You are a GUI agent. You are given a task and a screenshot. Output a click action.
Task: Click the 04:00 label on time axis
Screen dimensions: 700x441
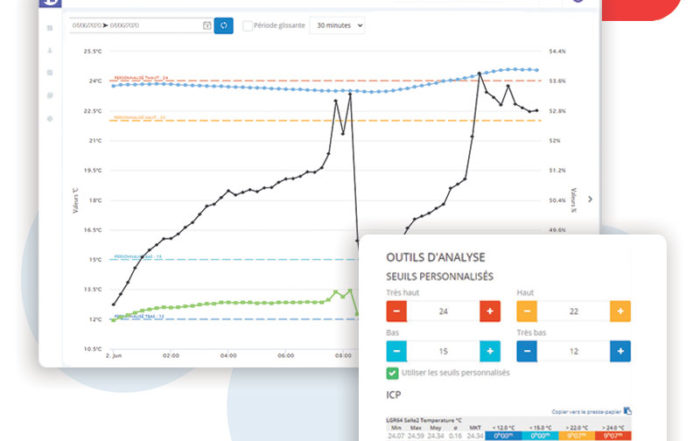(229, 356)
